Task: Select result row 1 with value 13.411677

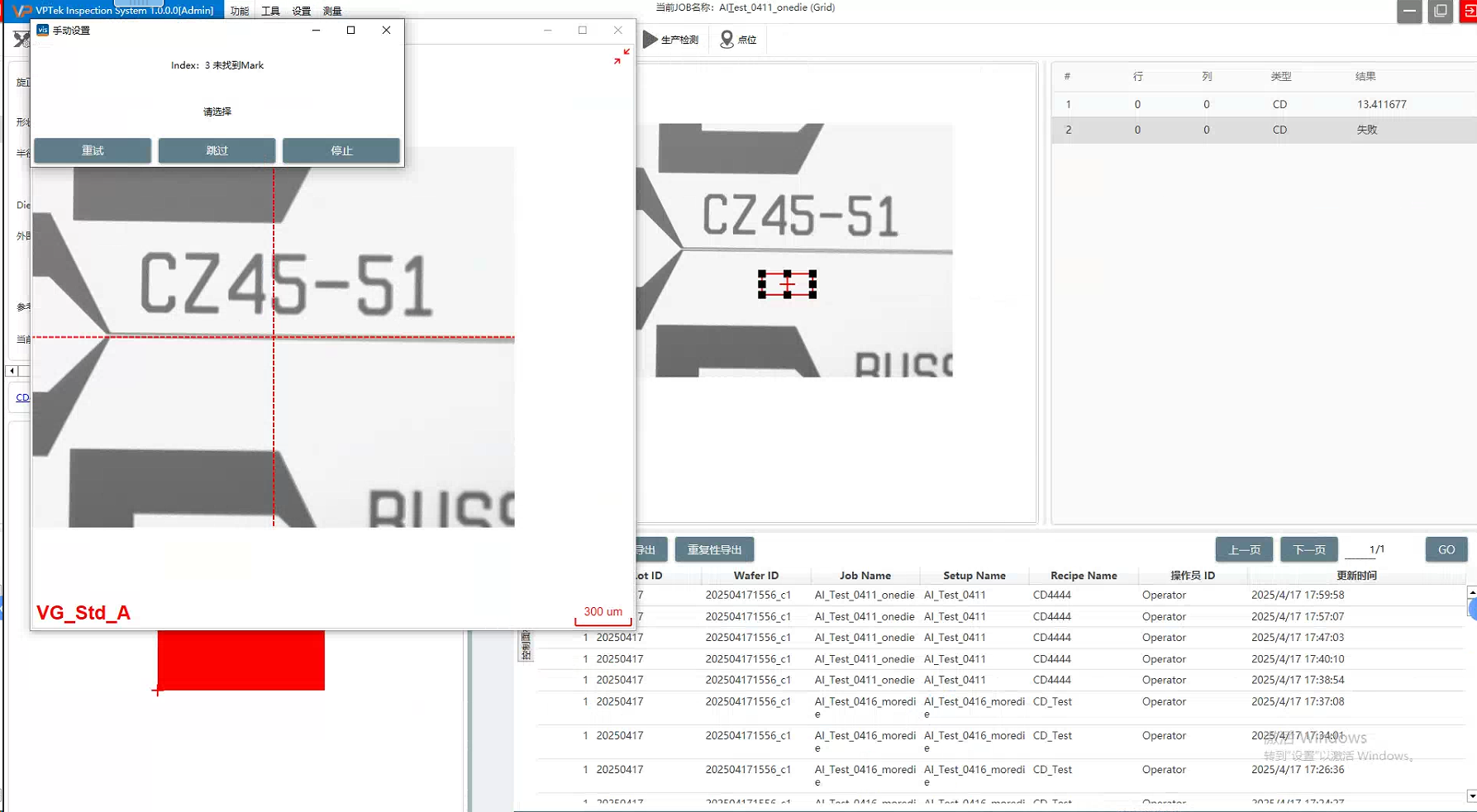Action: tap(1264, 104)
